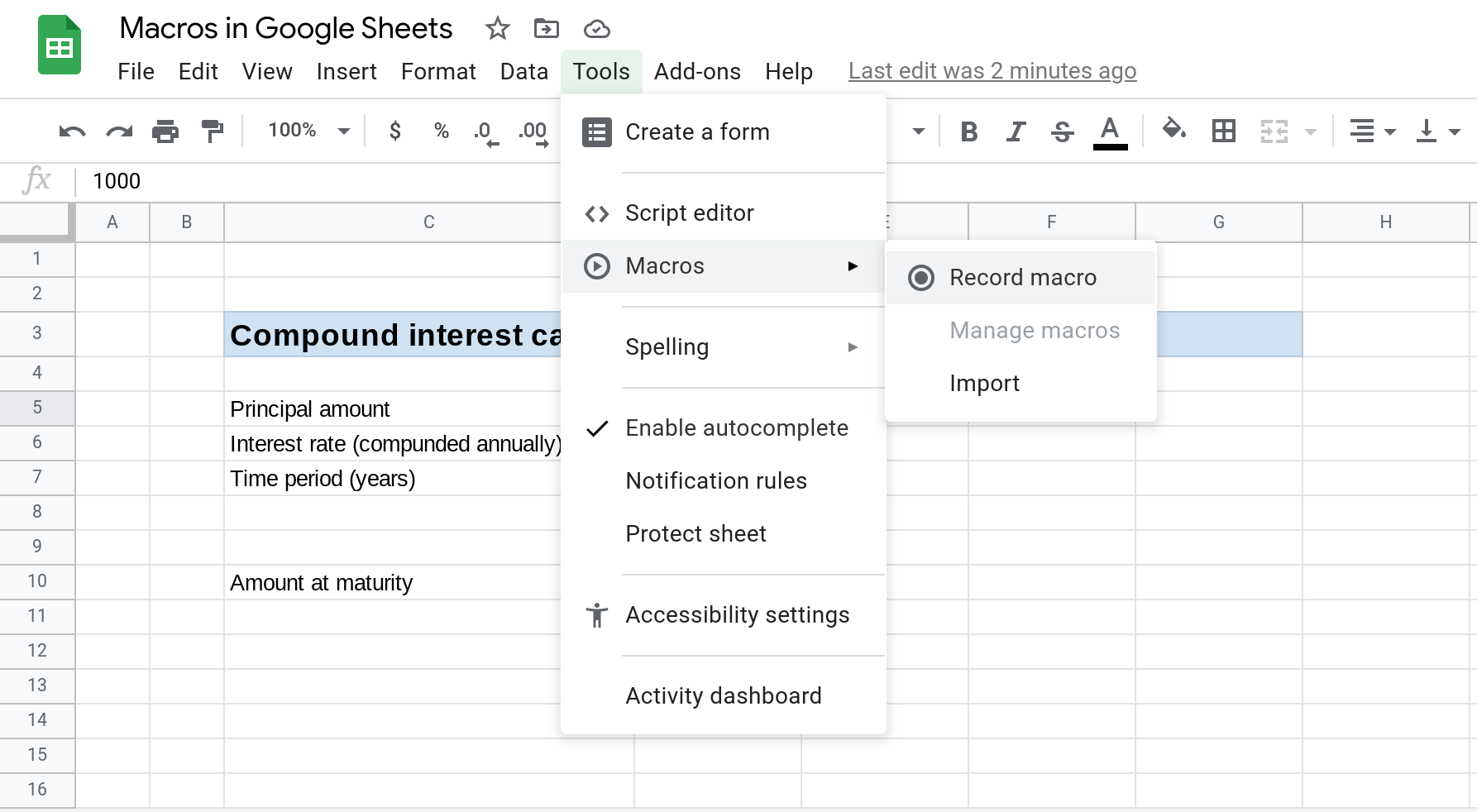Check the cloud save status icon
The height and width of the screenshot is (812, 1477).
(596, 30)
